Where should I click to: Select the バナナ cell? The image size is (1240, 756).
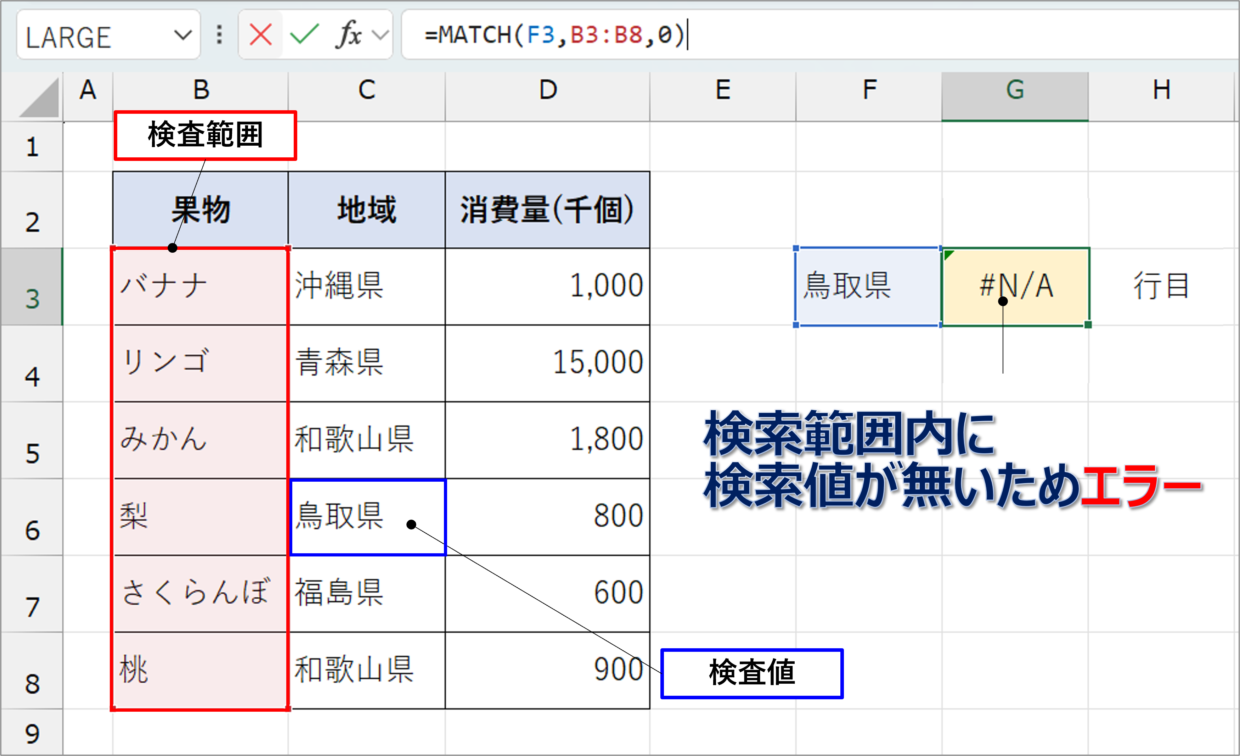click(x=201, y=287)
